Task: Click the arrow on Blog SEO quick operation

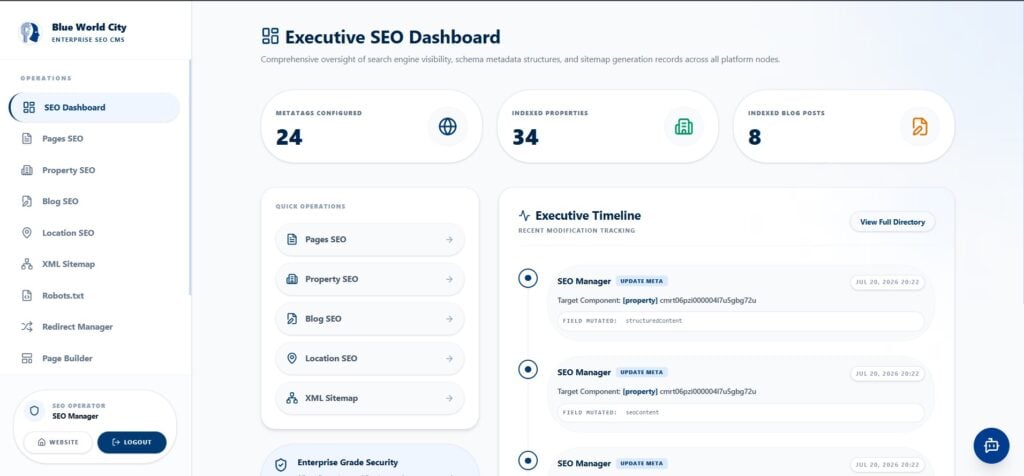Action: [x=449, y=319]
